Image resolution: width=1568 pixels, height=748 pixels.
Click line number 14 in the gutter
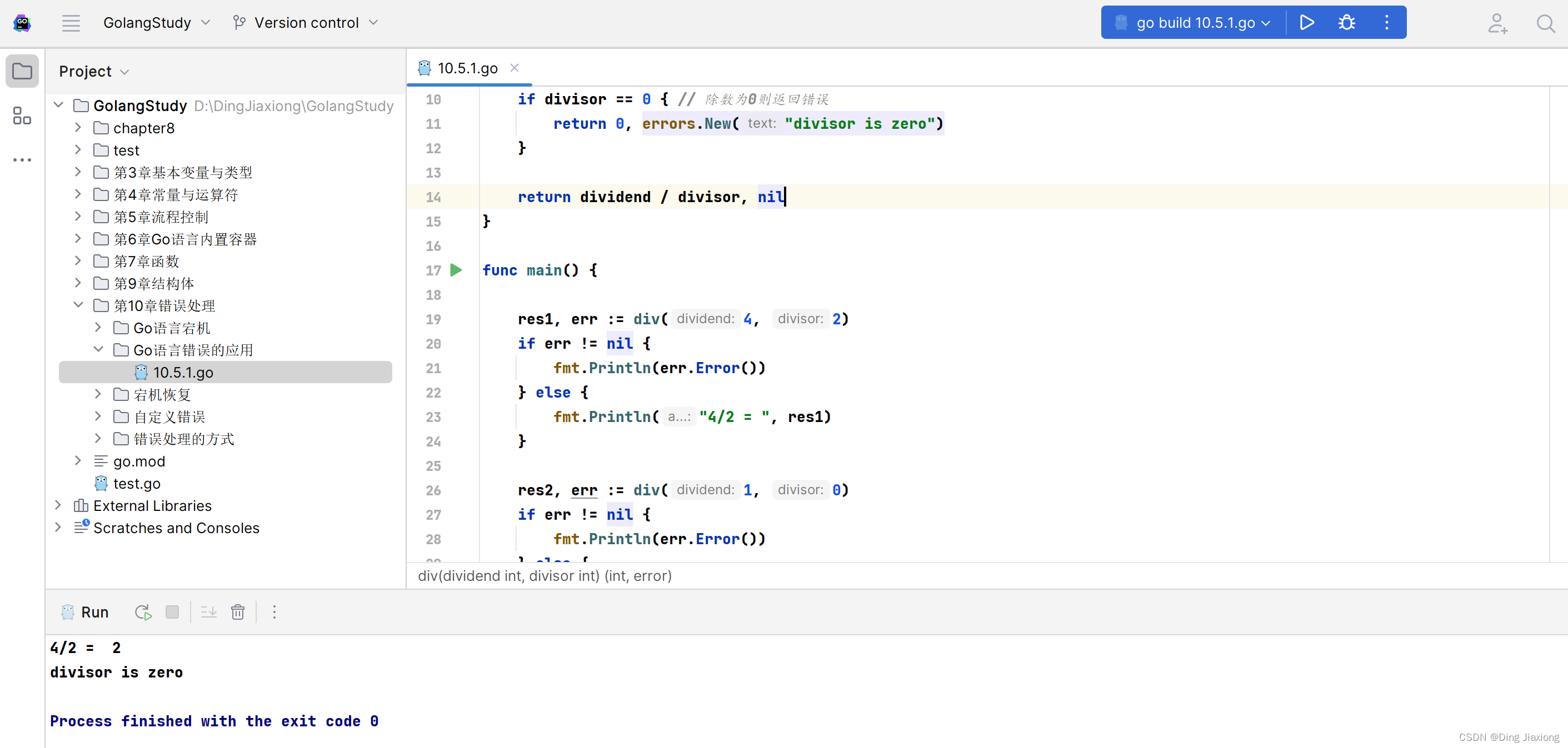click(433, 197)
